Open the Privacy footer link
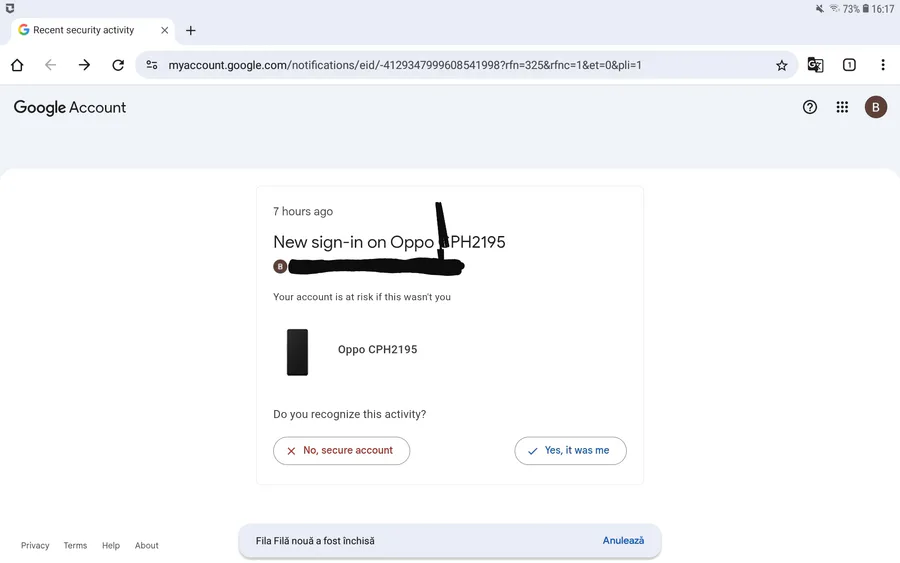 (x=35, y=546)
